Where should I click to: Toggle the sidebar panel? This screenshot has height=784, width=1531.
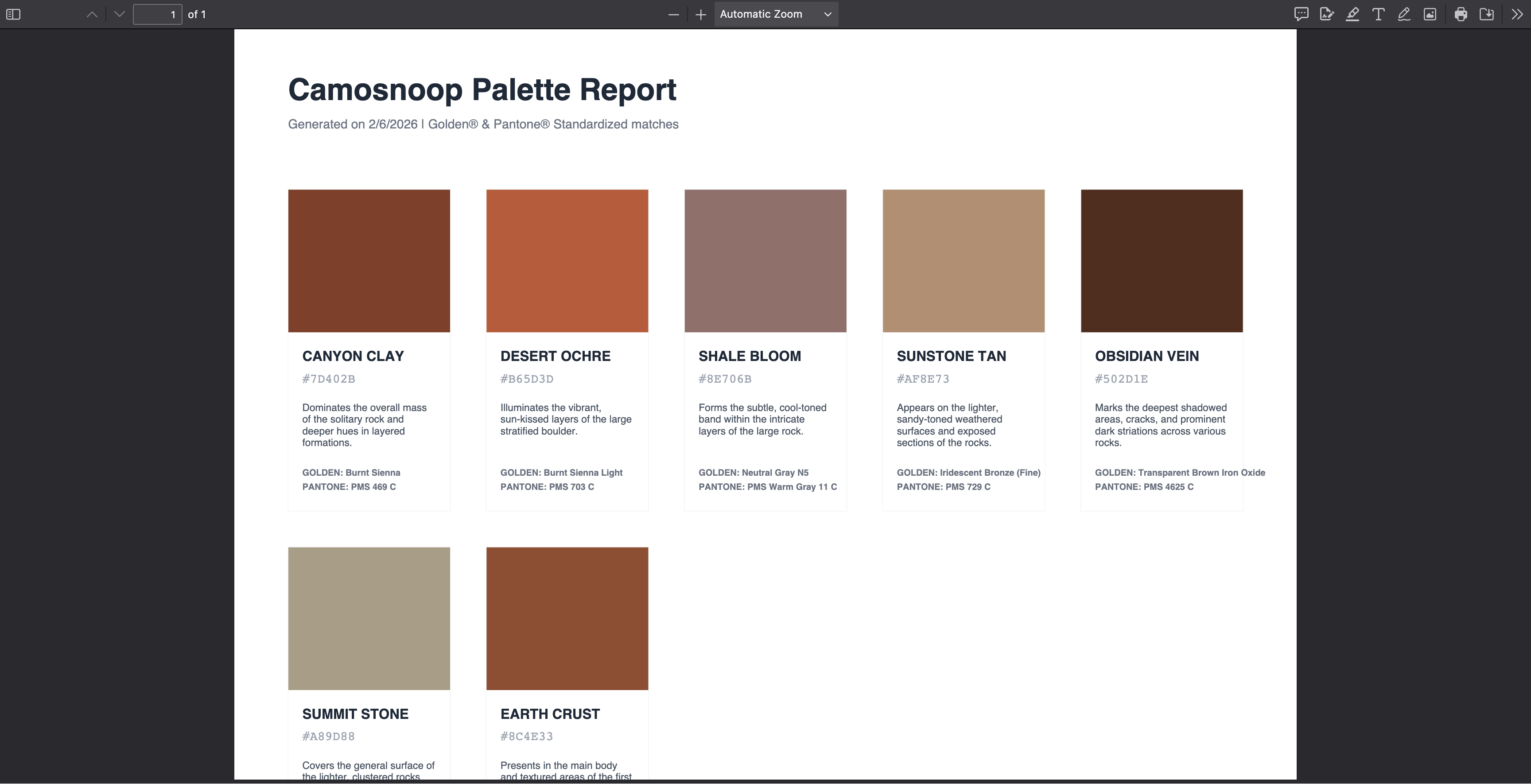13,14
